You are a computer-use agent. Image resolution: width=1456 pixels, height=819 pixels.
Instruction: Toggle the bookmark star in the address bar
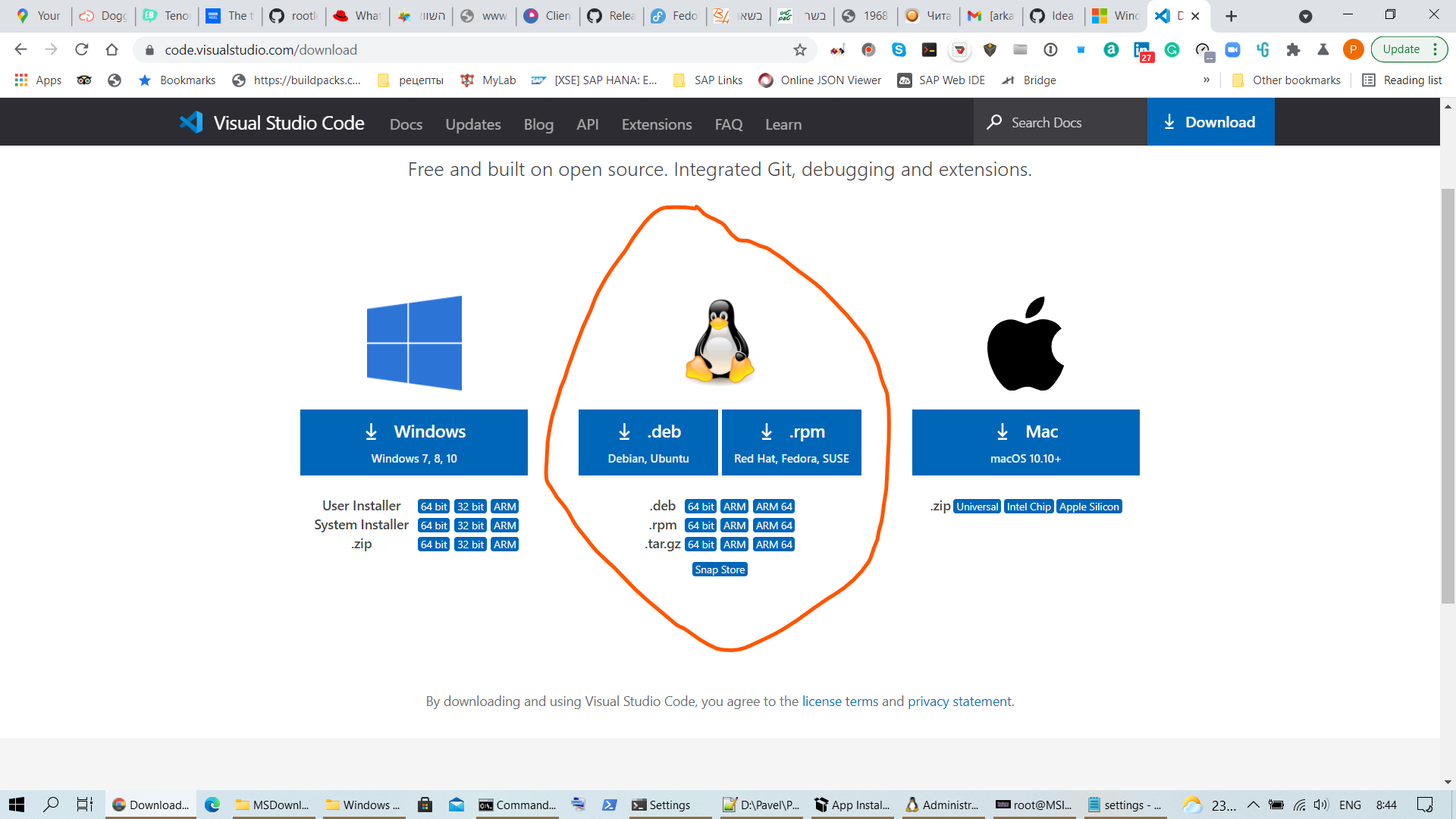coord(800,49)
